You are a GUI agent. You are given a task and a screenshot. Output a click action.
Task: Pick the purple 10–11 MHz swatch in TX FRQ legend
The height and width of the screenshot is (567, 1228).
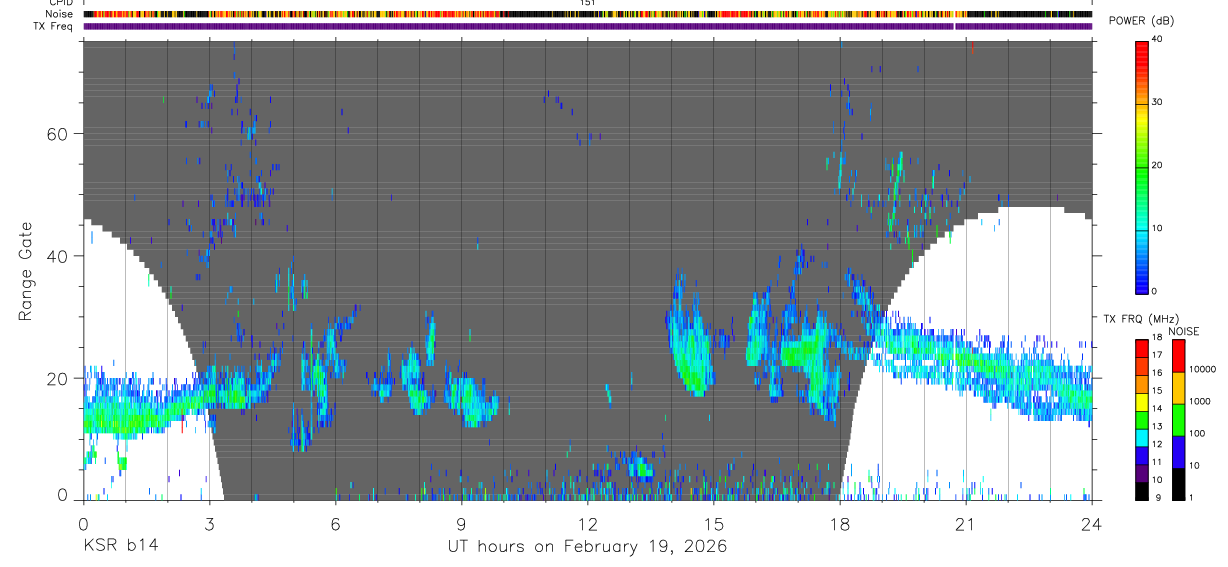pyautogui.click(x=1141, y=472)
